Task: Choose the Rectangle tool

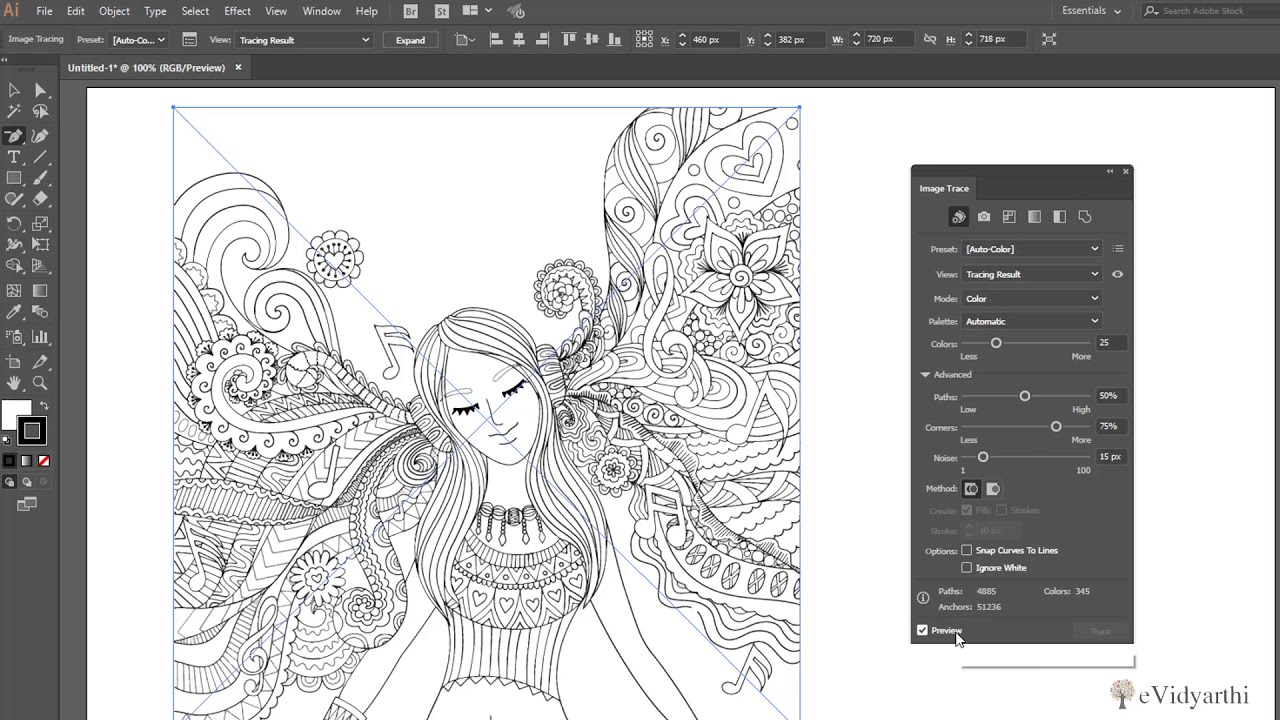Action: [x=14, y=179]
